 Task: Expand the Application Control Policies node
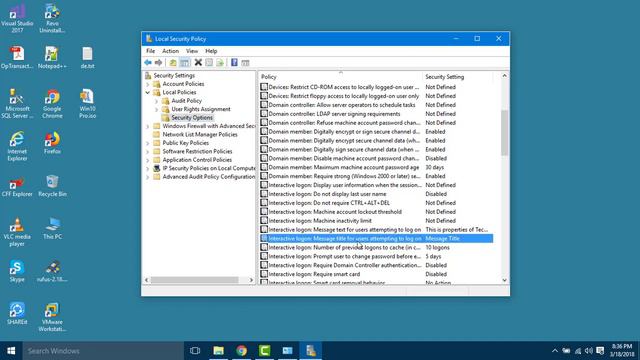click(148, 160)
